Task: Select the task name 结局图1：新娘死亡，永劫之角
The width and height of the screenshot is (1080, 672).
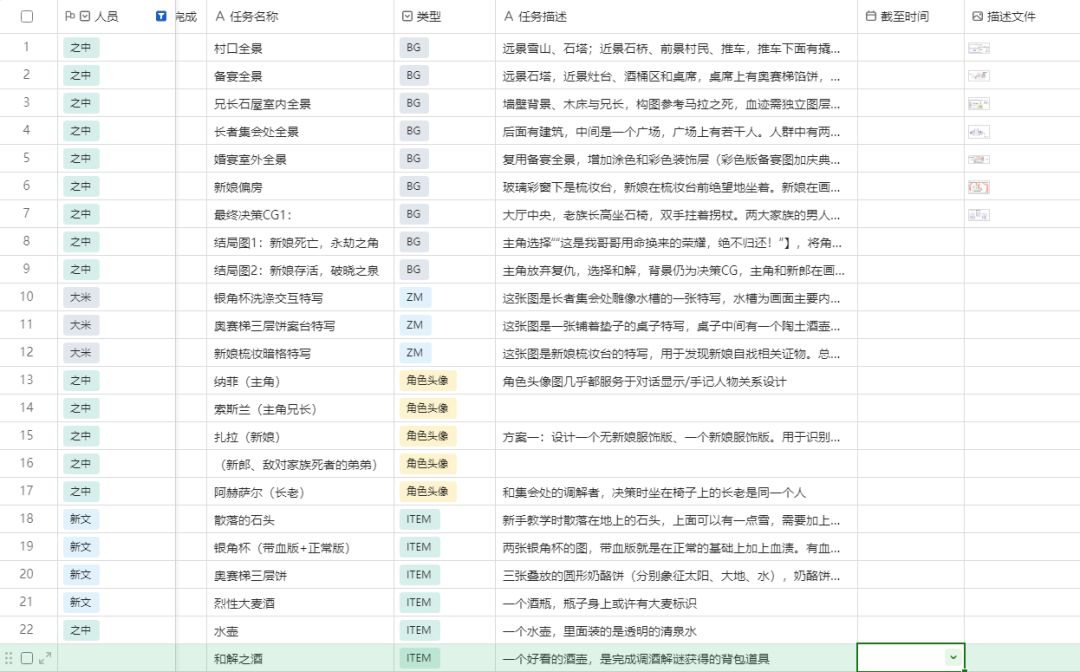Action: click(x=296, y=242)
